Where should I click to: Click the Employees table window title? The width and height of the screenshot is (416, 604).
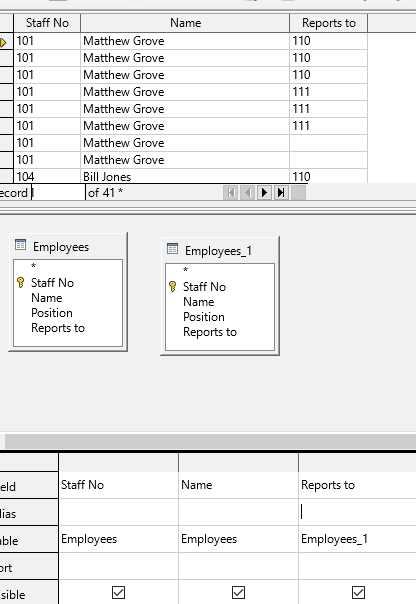(61, 247)
